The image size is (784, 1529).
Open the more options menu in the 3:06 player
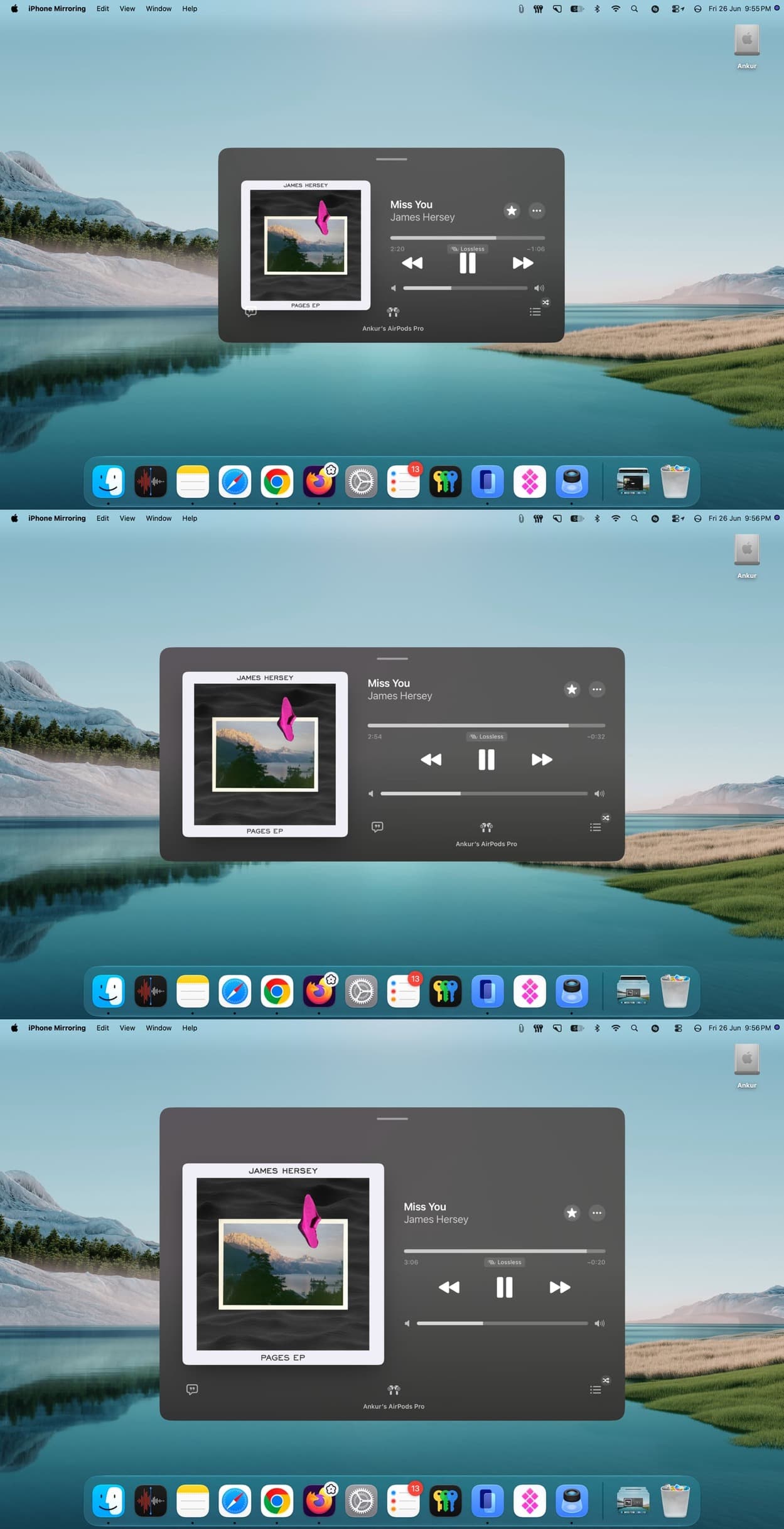597,1213
